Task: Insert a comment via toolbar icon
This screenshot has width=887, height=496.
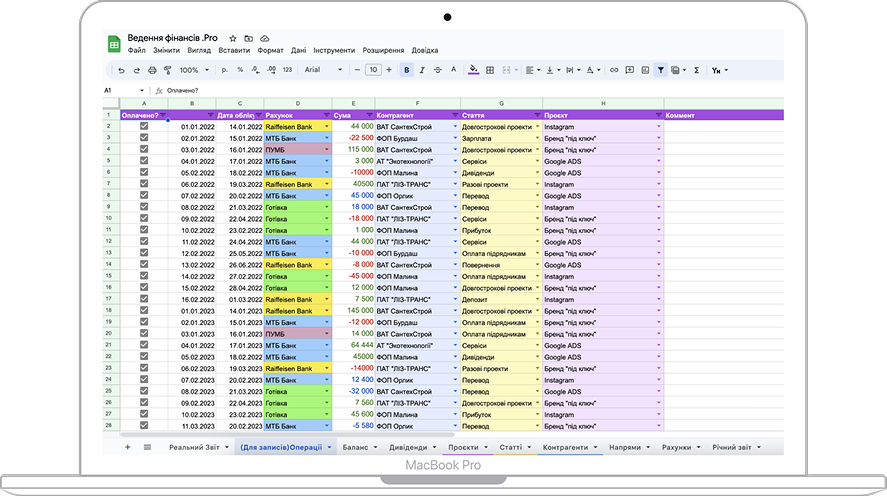Action: point(630,70)
